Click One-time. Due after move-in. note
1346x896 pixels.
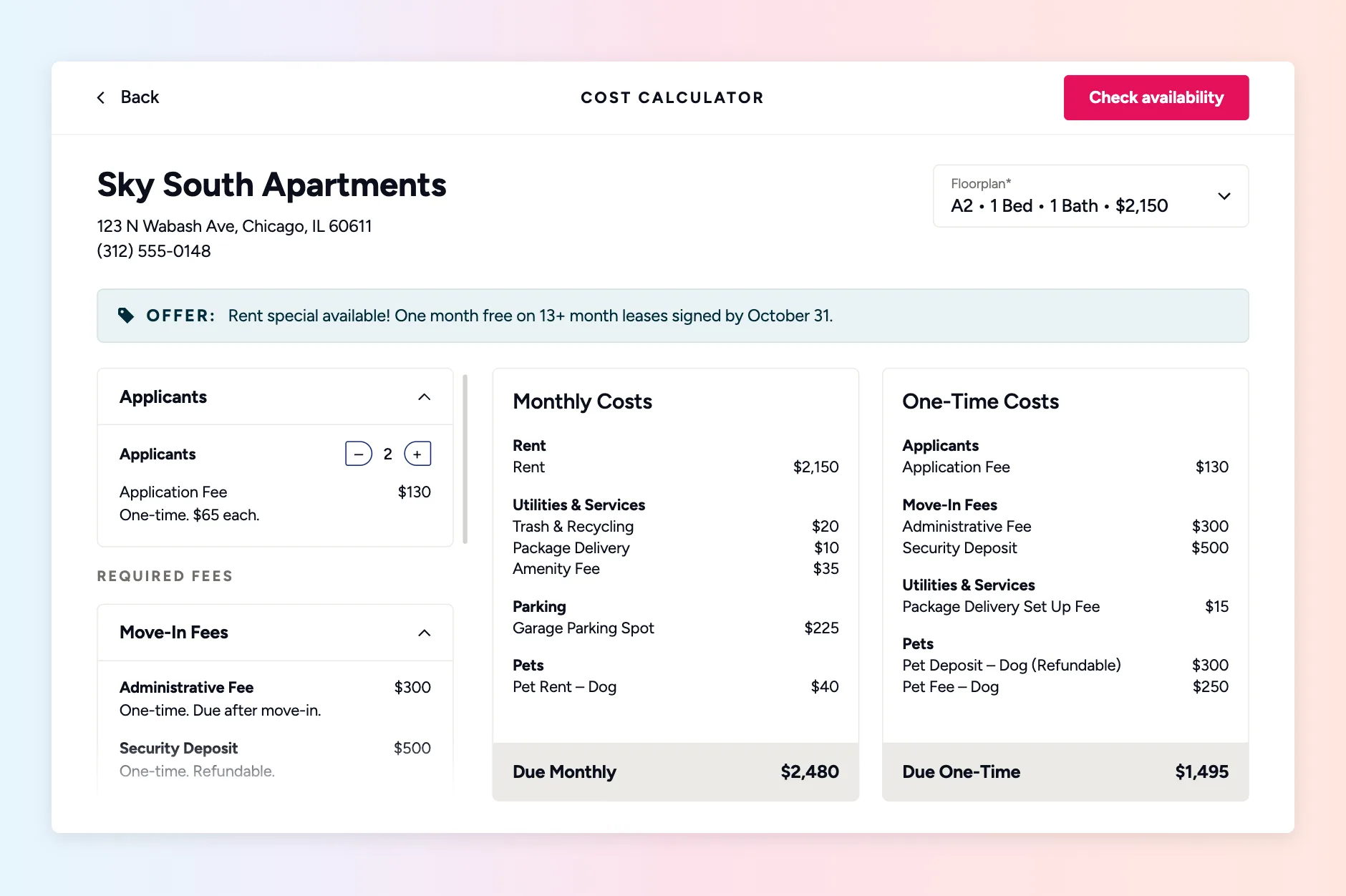[x=220, y=711]
